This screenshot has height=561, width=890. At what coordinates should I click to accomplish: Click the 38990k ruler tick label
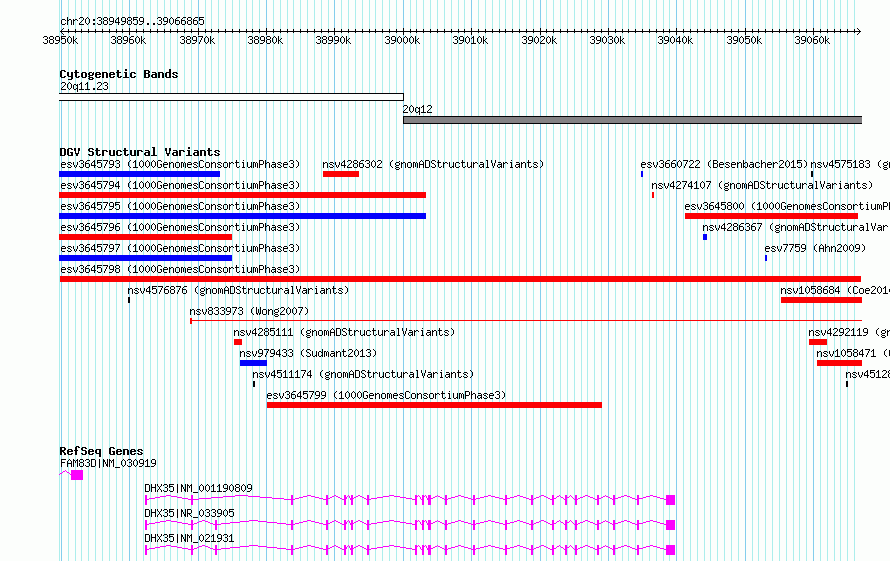coord(333,40)
